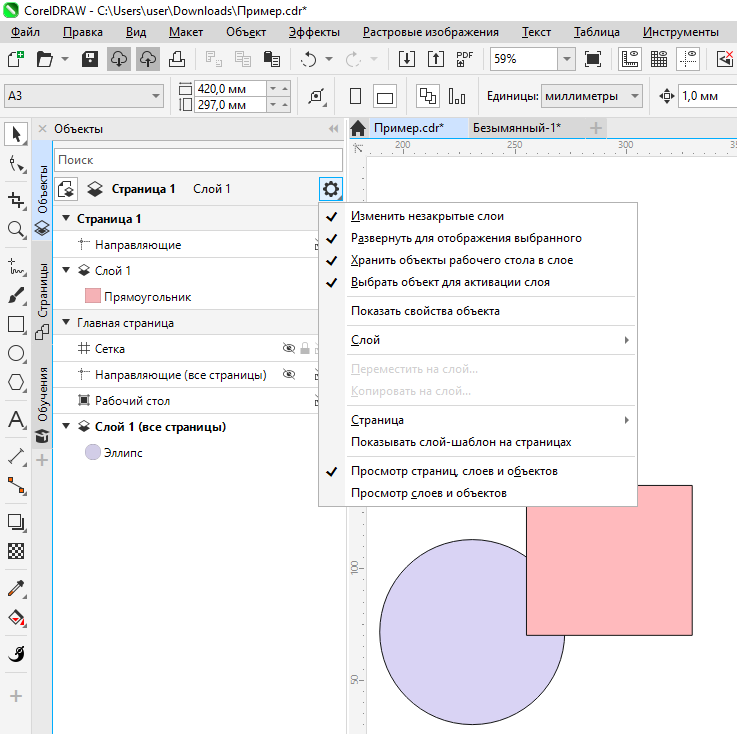This screenshot has width=737, height=734.
Task: Click the Transparency checkerboard tool
Action: click(x=16, y=550)
